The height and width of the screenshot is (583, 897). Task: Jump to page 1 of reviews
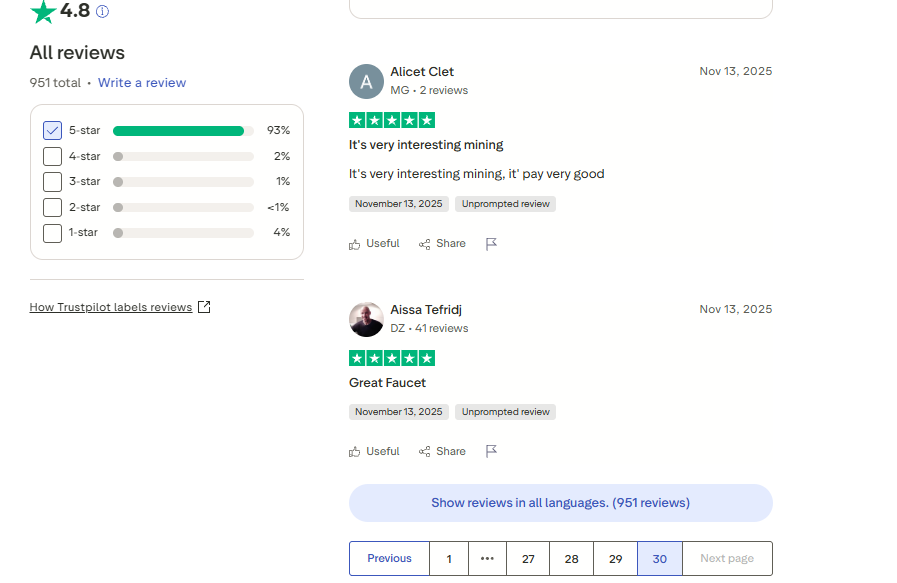tap(449, 559)
